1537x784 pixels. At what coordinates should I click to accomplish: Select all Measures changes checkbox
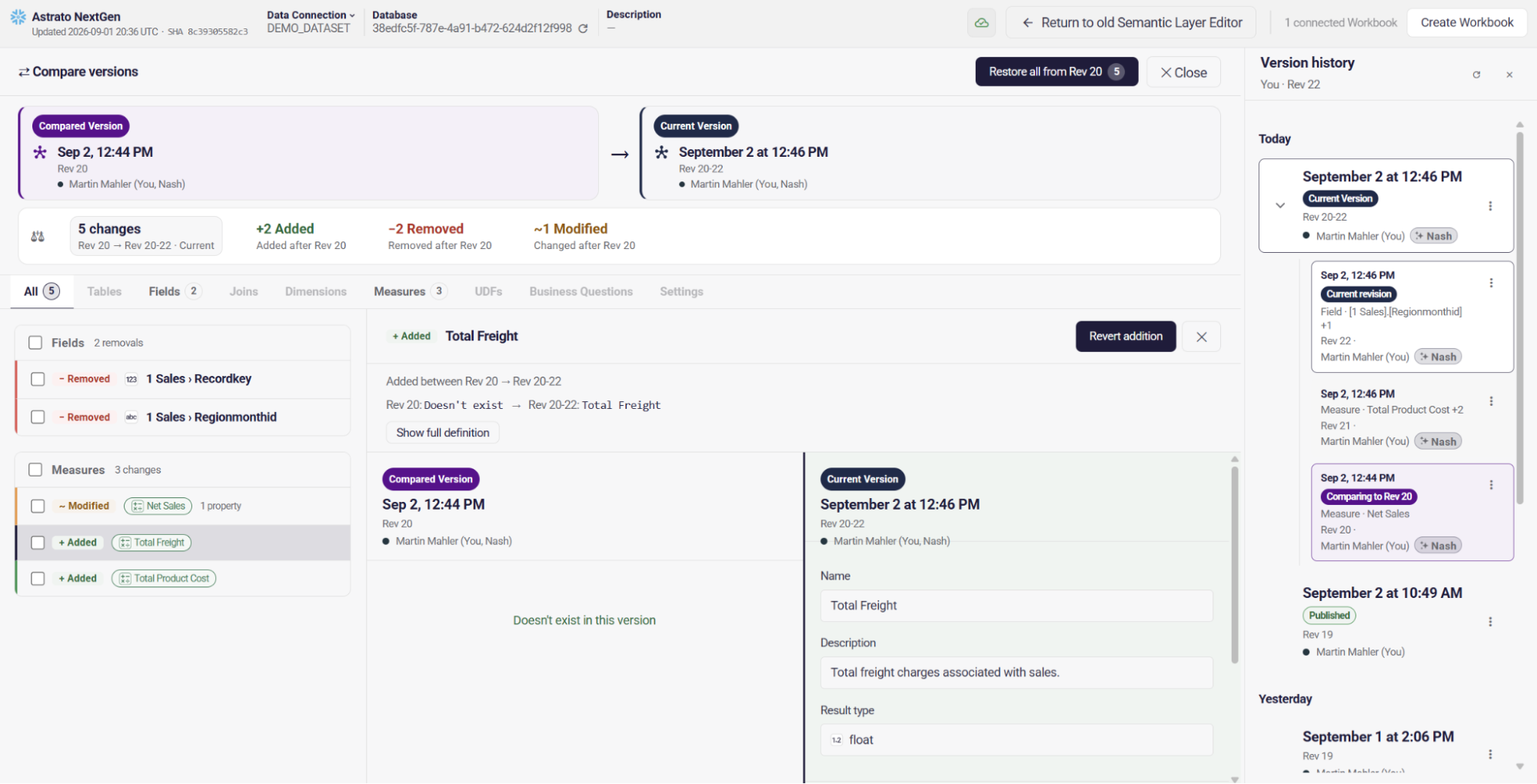point(35,470)
